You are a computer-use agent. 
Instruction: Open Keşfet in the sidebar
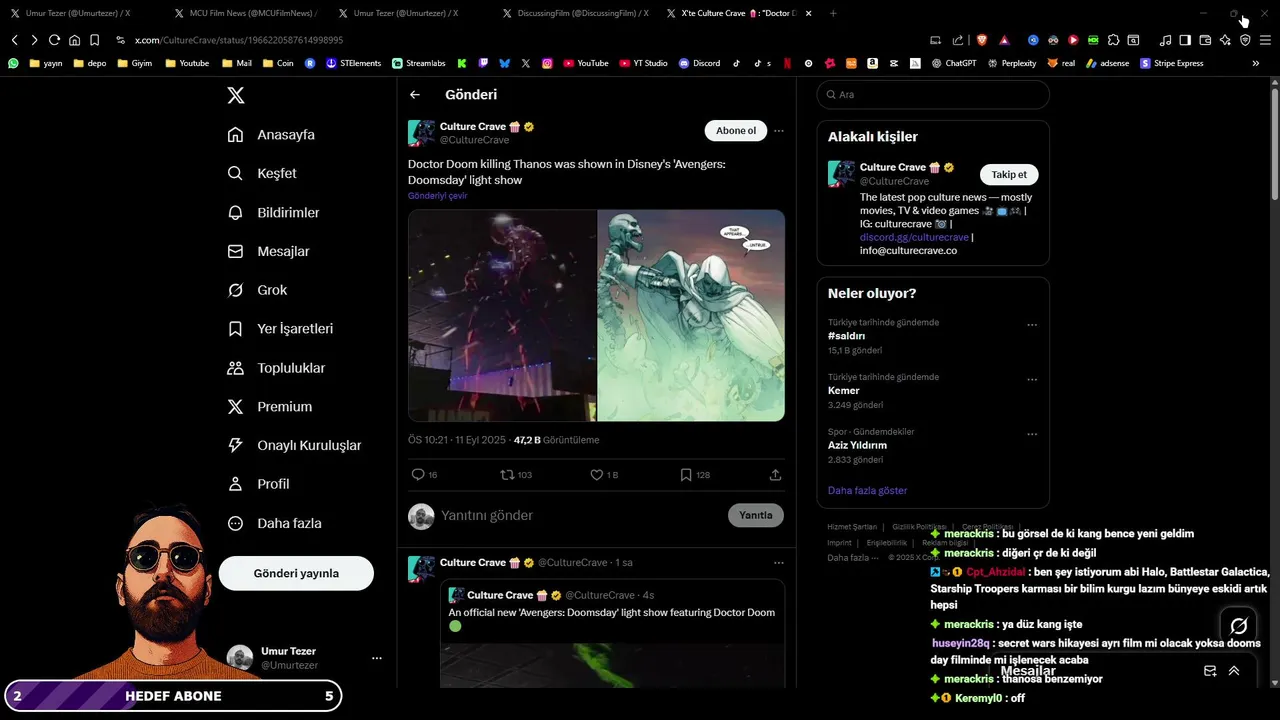pos(262,173)
